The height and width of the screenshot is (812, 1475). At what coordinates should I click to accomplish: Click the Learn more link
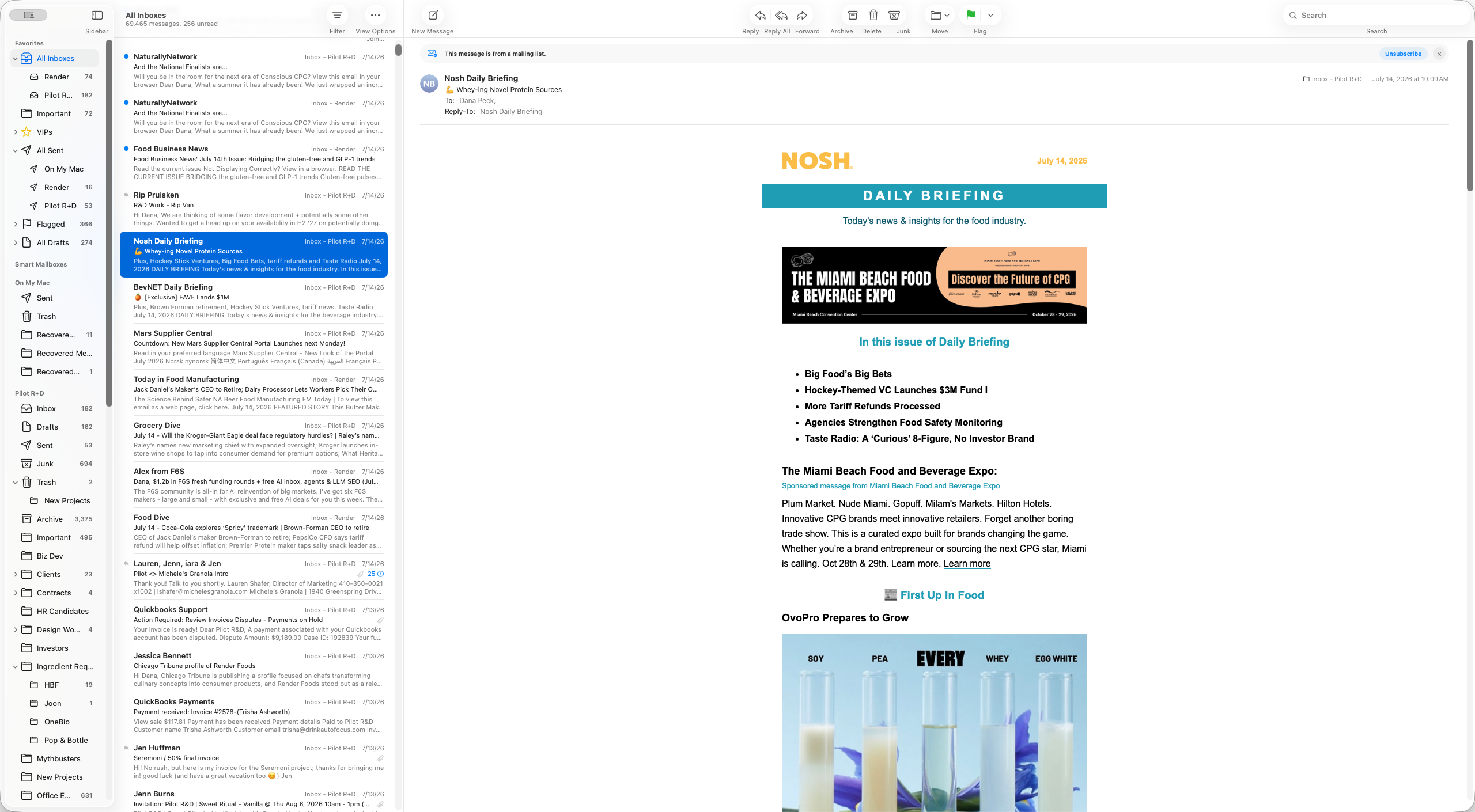click(967, 563)
